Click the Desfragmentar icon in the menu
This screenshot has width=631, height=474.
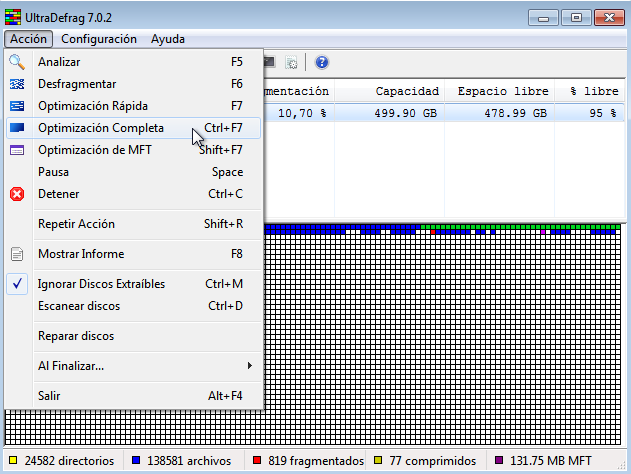tap(17, 84)
